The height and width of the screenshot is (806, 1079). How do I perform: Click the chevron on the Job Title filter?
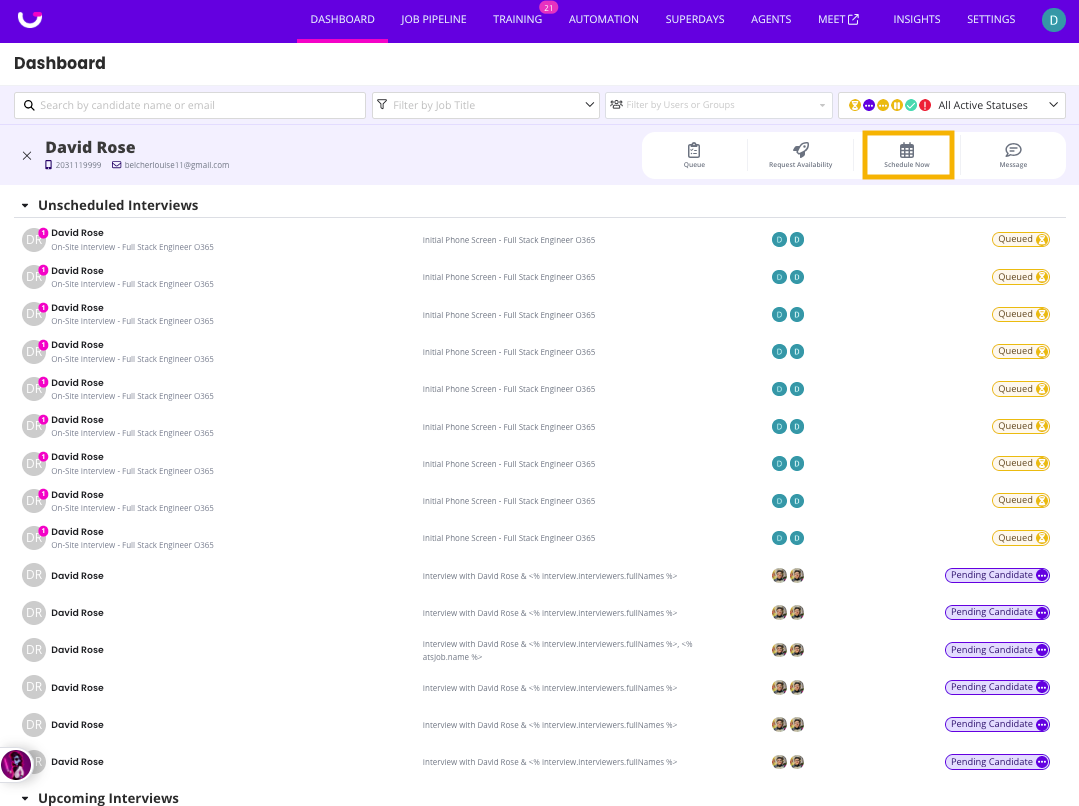(589, 105)
